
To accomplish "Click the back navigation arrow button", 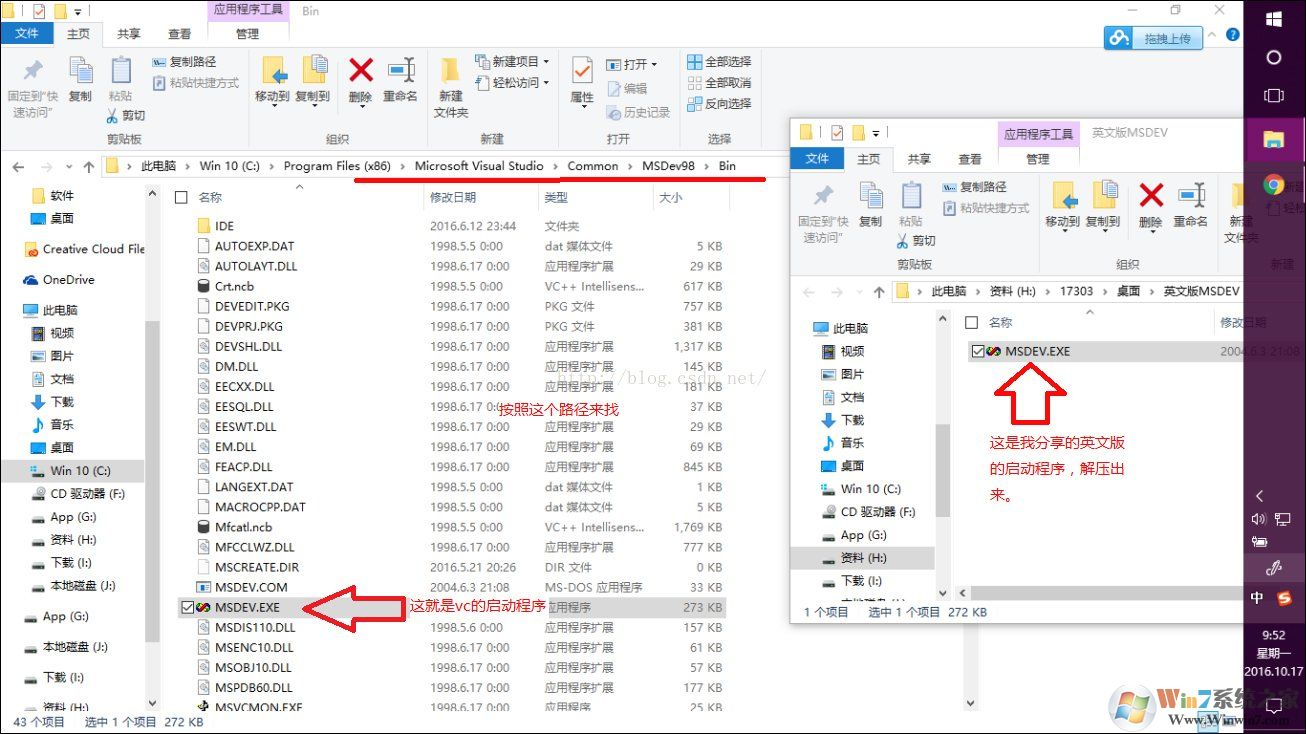I will 18,166.
